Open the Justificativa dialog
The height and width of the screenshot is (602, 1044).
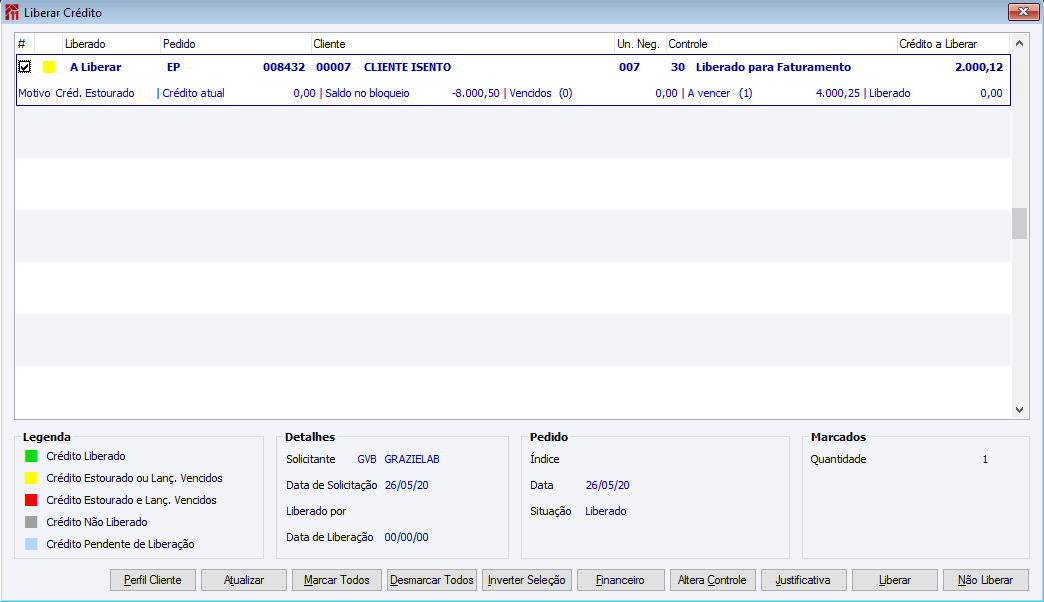(804, 580)
